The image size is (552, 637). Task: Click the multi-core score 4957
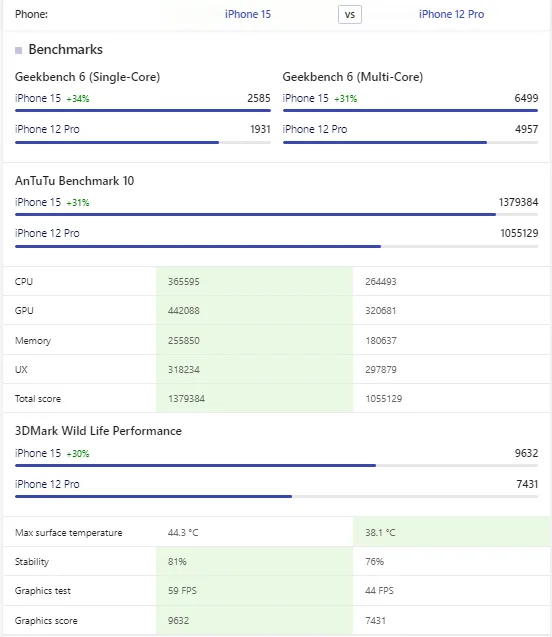pos(526,129)
